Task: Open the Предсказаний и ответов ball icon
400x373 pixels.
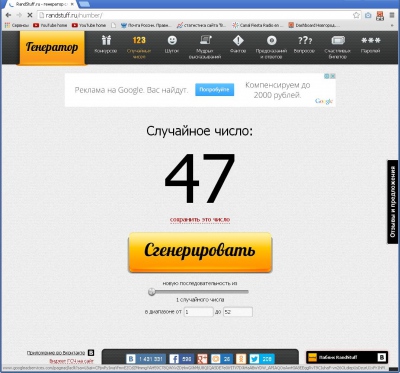Action: point(271,47)
